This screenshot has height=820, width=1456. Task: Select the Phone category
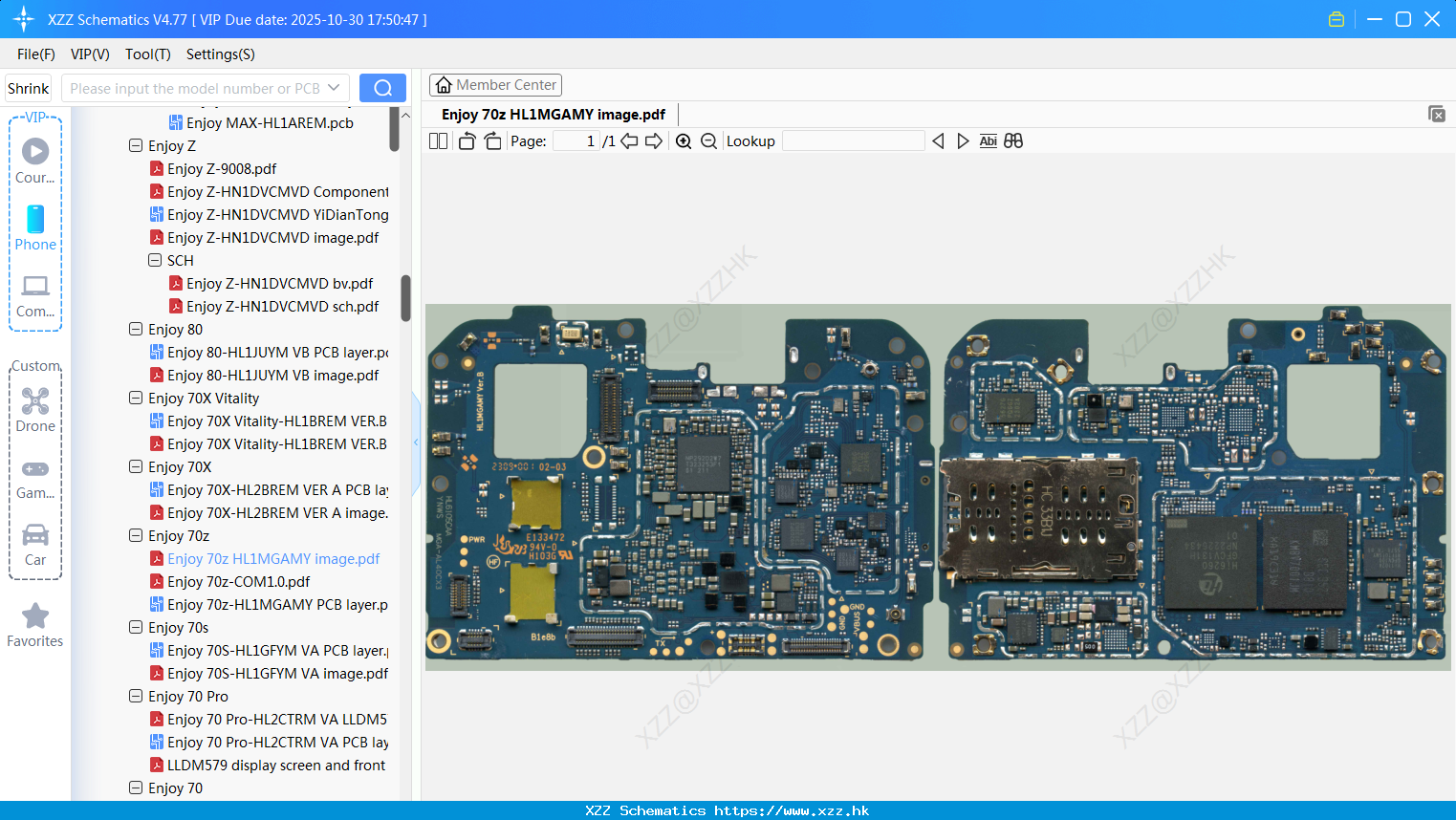[35, 227]
